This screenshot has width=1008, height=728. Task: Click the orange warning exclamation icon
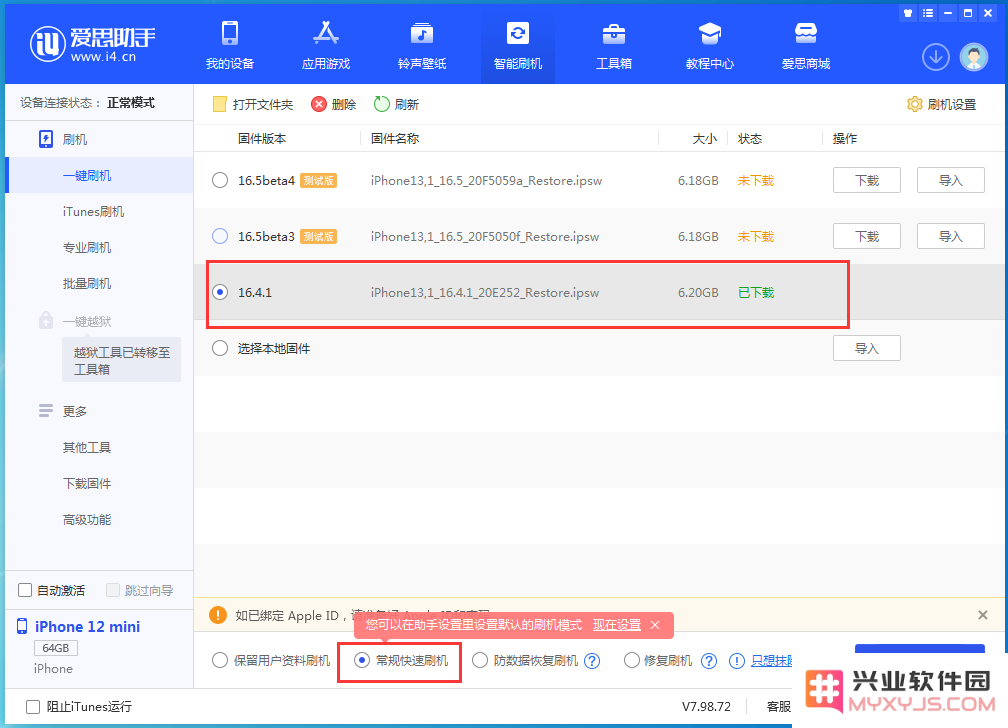click(x=218, y=615)
